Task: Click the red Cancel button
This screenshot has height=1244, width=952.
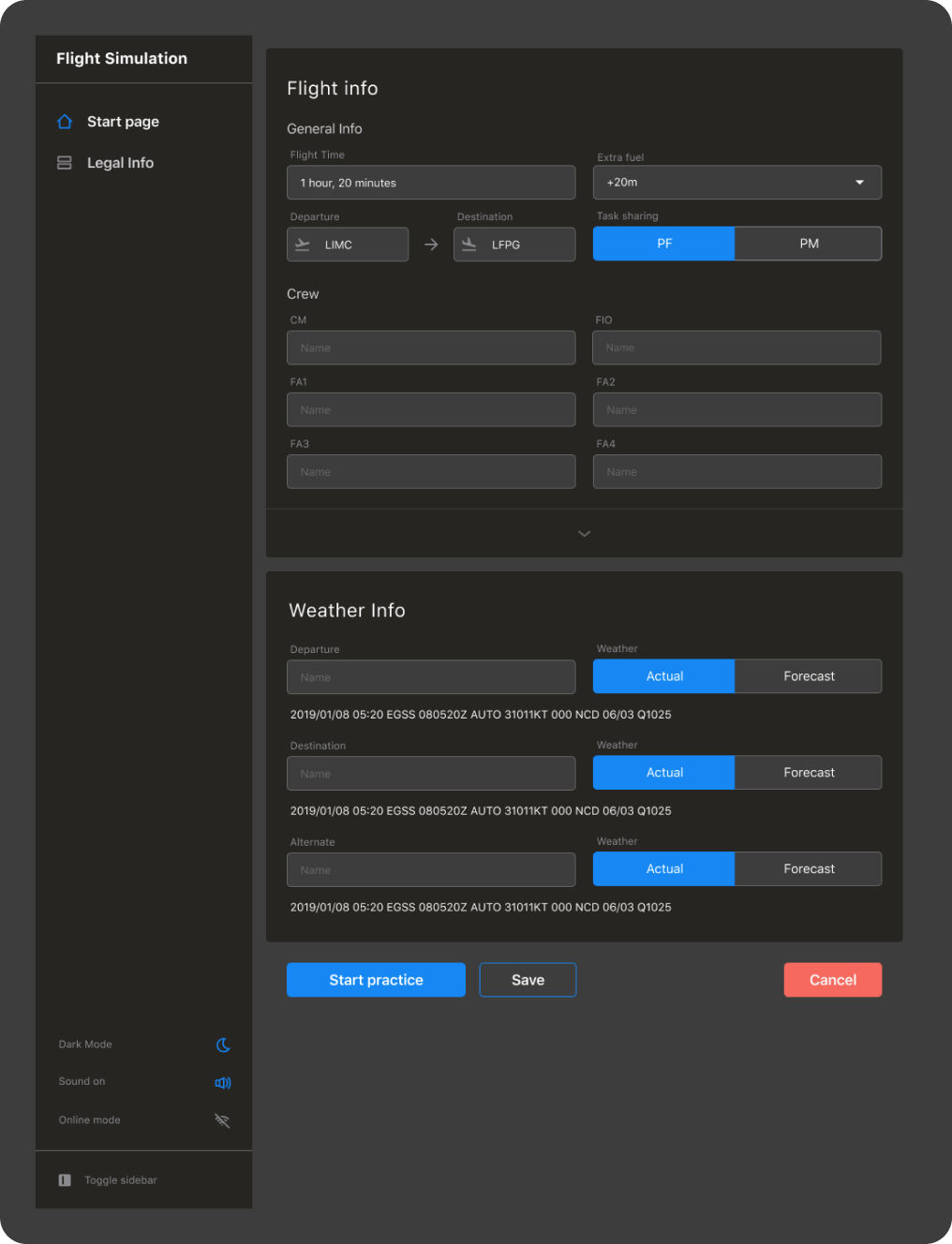Action: 833,980
